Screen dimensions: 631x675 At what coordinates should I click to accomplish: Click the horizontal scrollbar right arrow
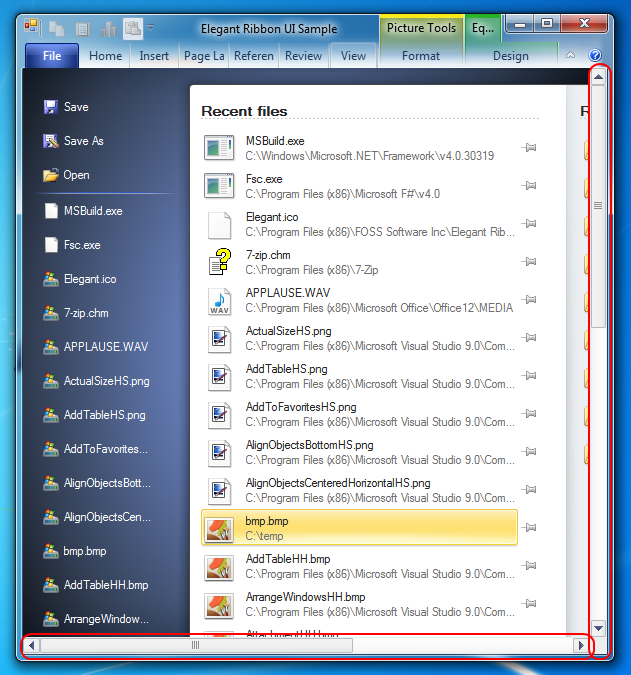(x=581, y=645)
